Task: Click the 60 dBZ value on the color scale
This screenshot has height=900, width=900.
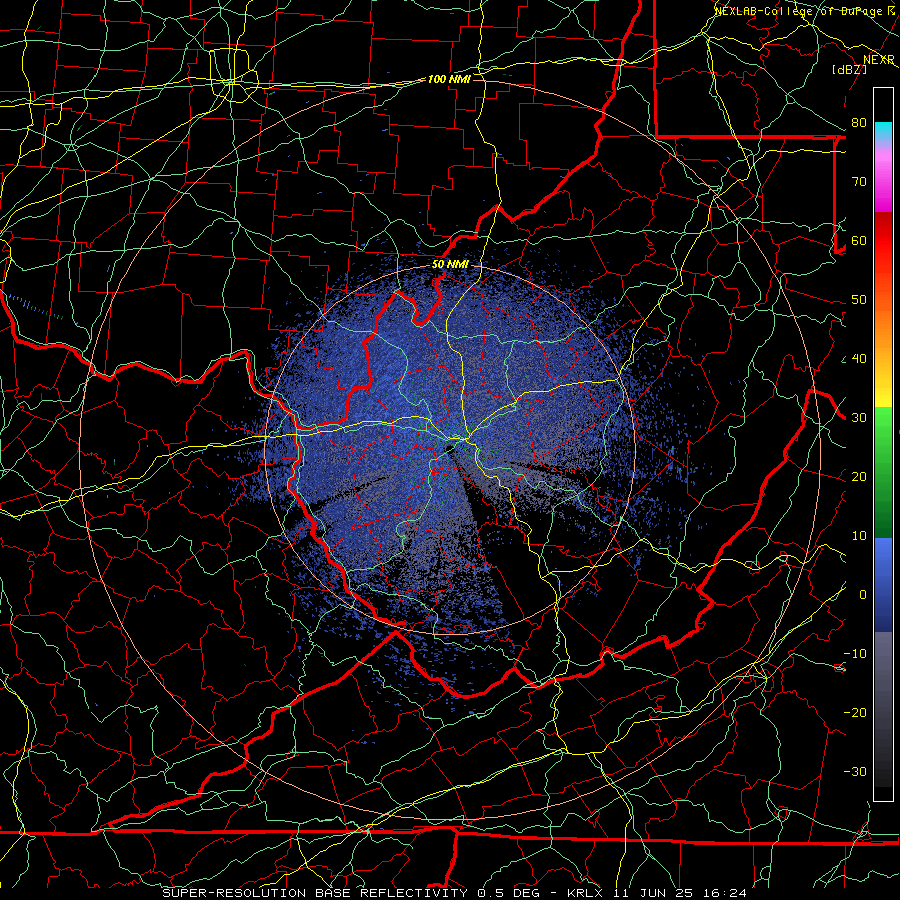Action: click(859, 241)
